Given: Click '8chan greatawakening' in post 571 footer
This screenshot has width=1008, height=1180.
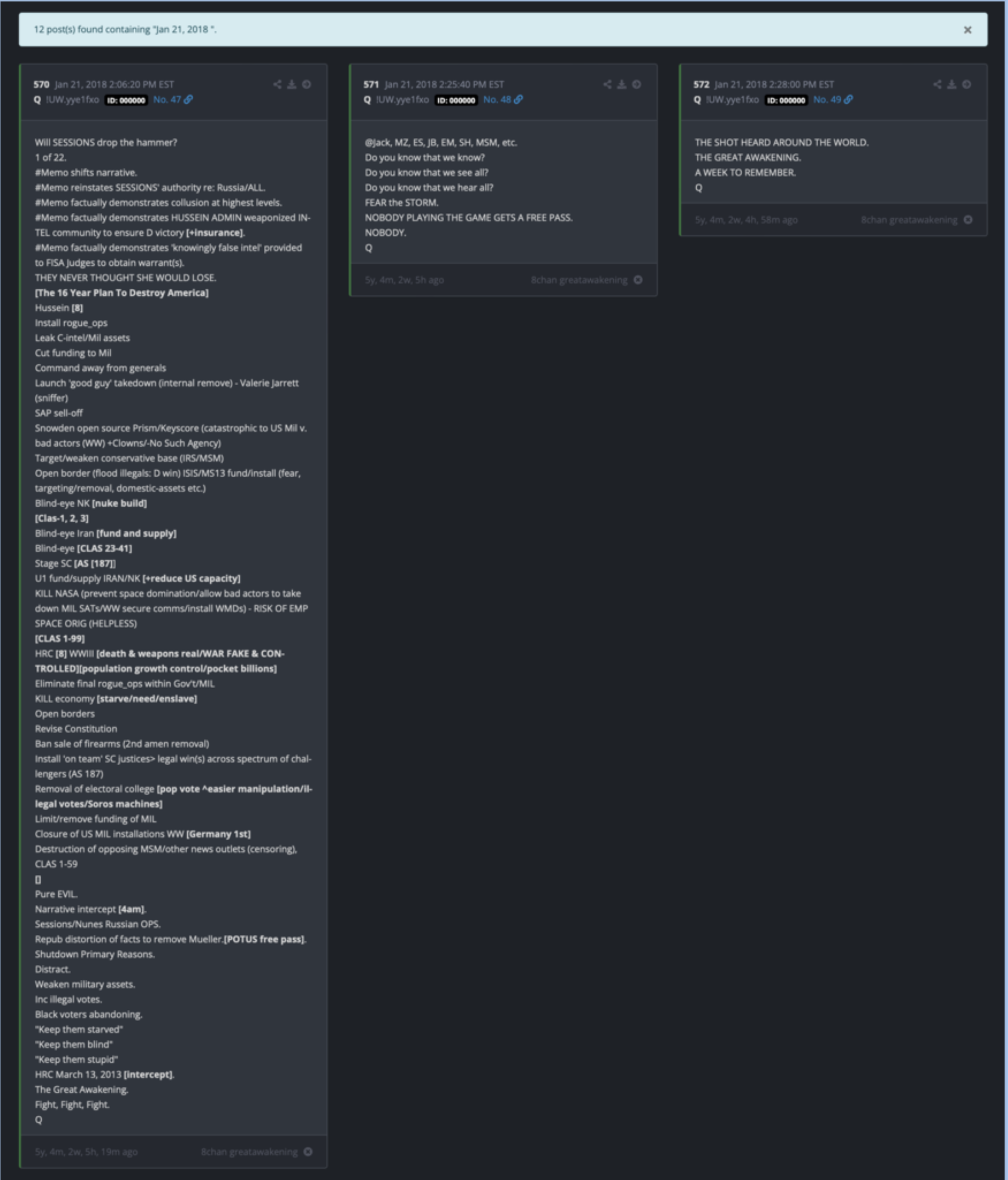Looking at the screenshot, I should 580,280.
